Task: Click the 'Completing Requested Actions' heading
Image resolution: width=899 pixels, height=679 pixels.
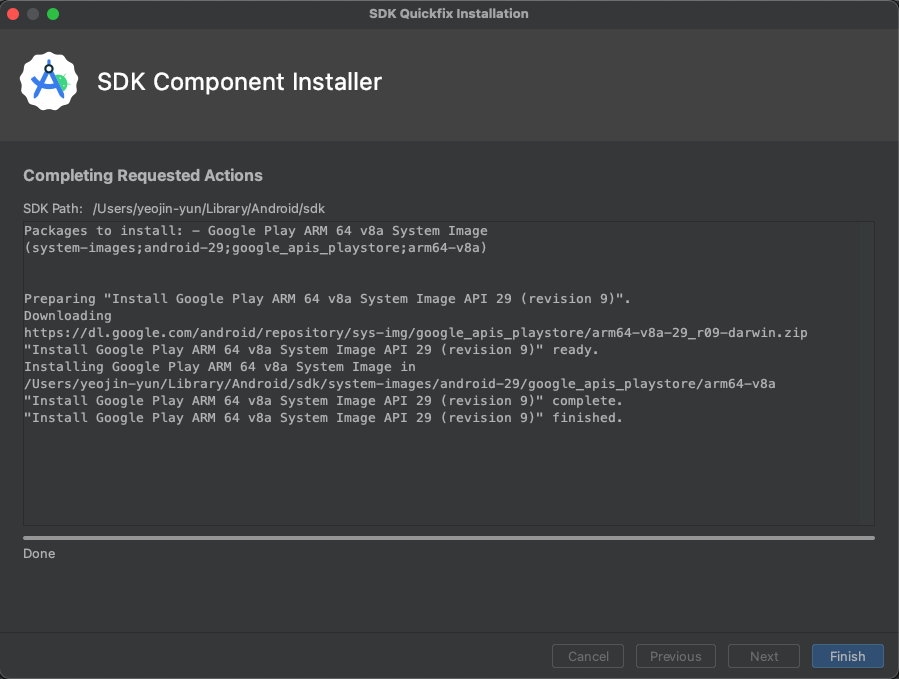Action: coord(143,175)
